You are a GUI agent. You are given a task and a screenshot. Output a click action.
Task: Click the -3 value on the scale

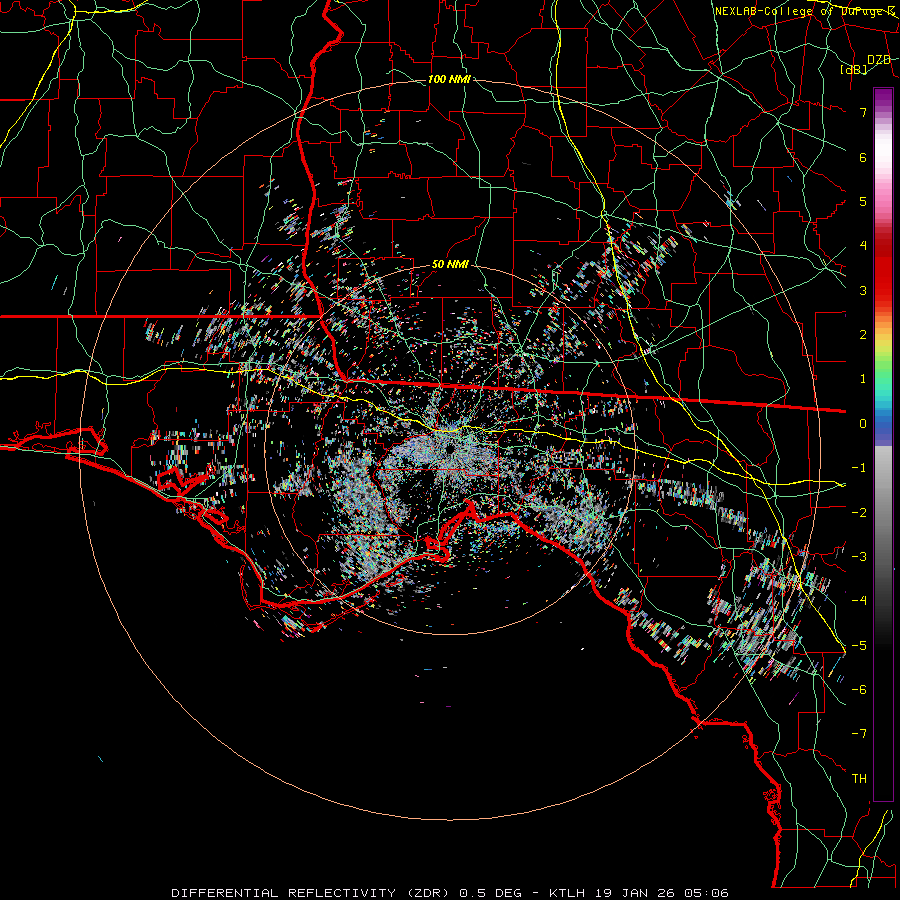[x=859, y=556]
